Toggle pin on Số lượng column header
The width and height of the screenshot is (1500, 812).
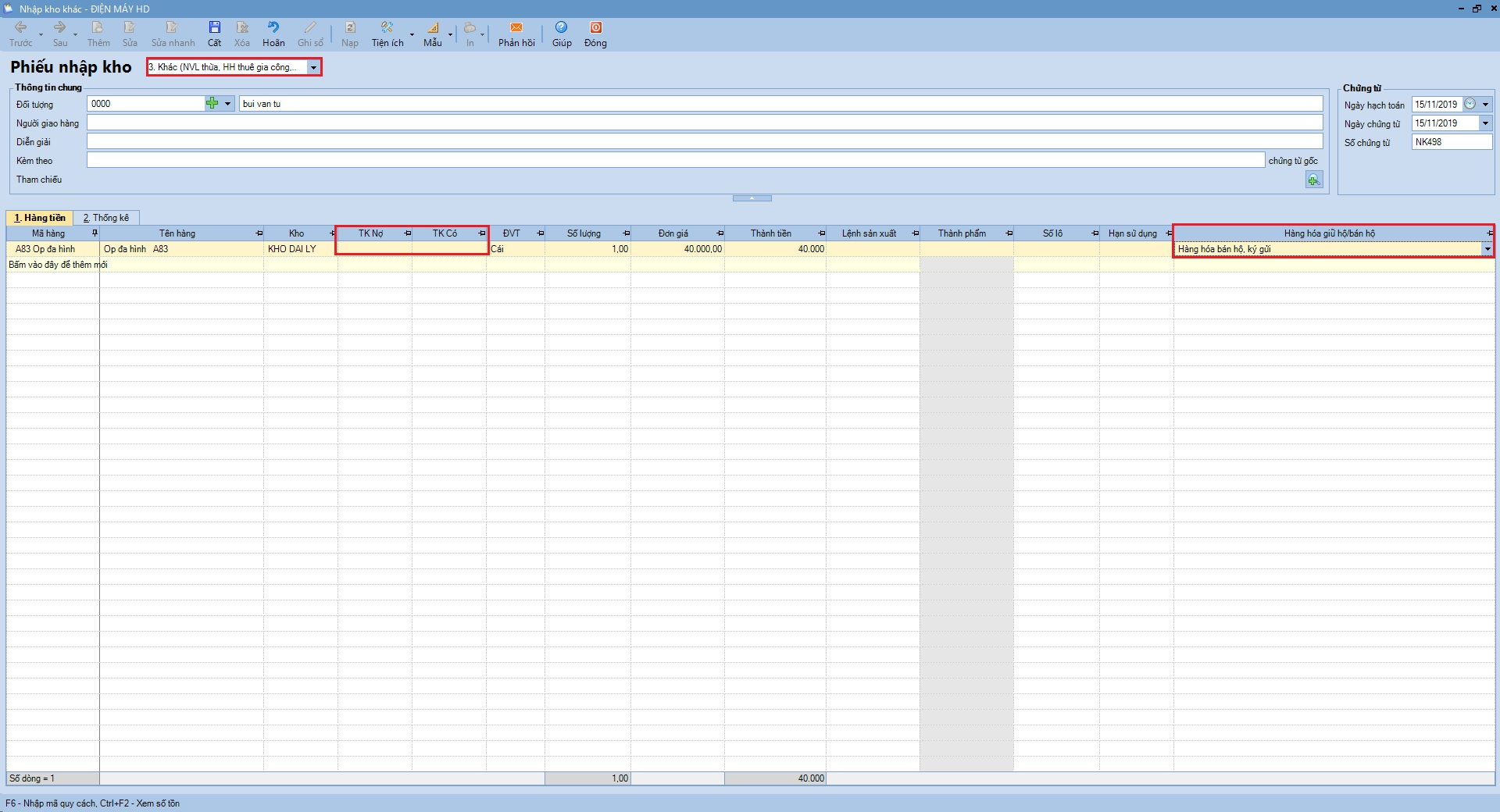626,233
